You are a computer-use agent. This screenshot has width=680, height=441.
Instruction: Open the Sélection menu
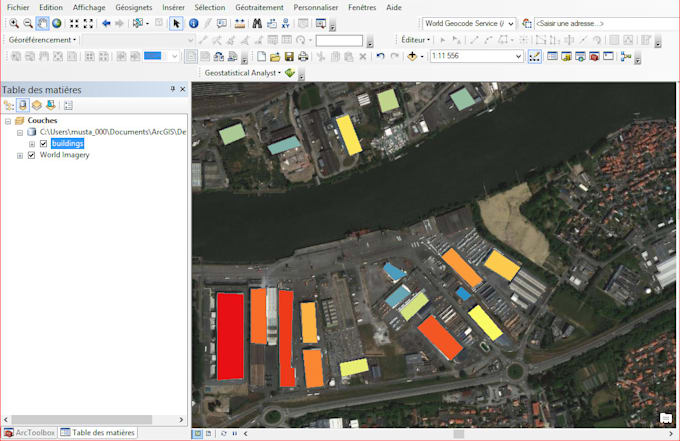click(x=210, y=7)
